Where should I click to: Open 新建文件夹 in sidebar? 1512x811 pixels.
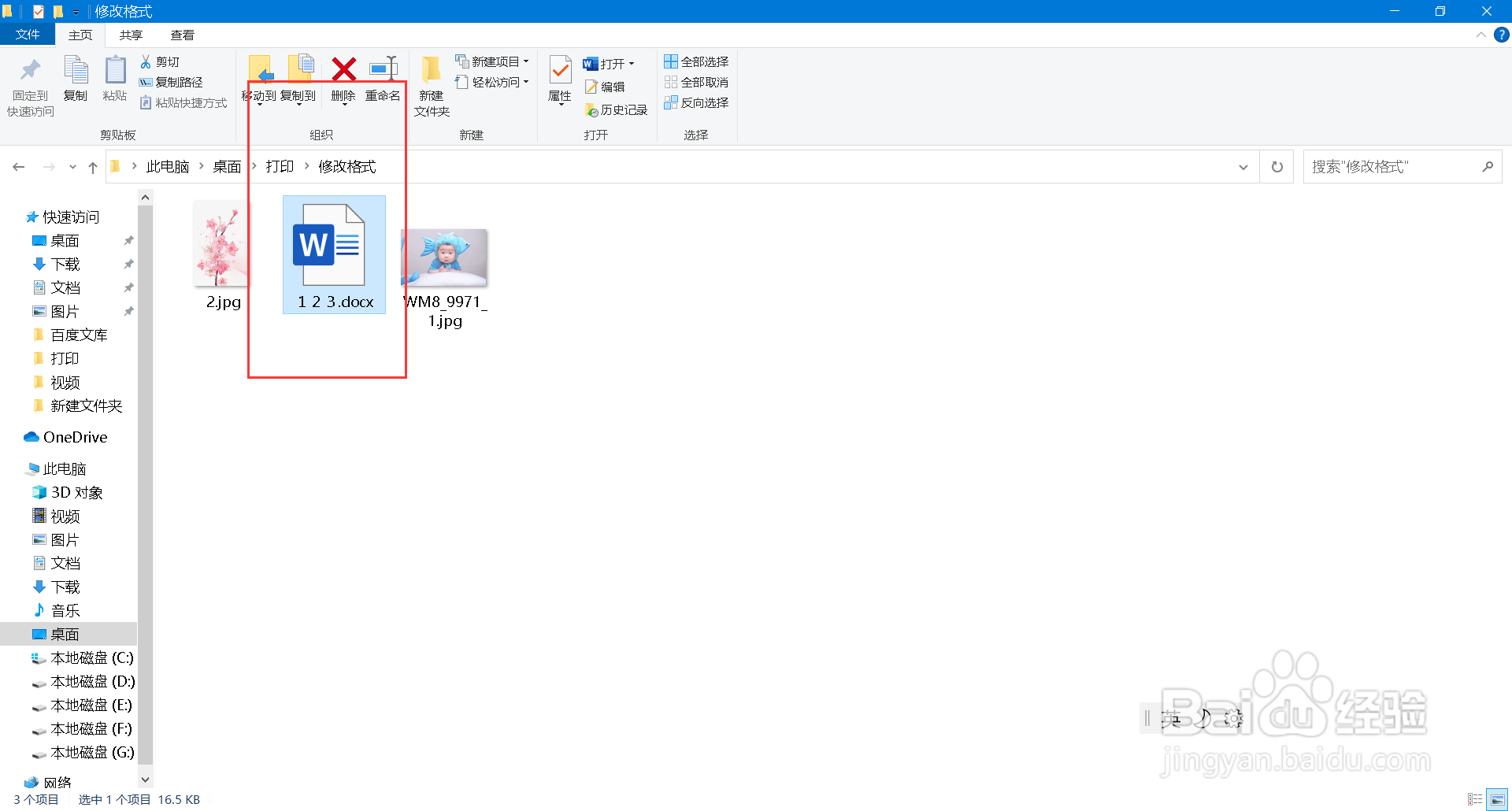87,405
